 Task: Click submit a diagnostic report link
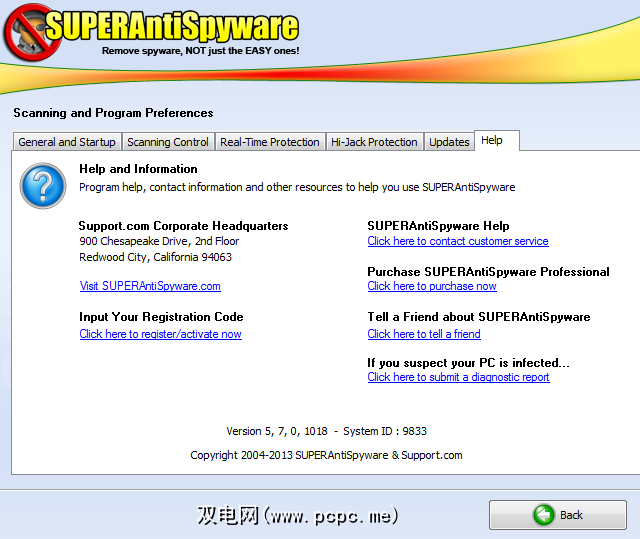pyautogui.click(x=458, y=377)
